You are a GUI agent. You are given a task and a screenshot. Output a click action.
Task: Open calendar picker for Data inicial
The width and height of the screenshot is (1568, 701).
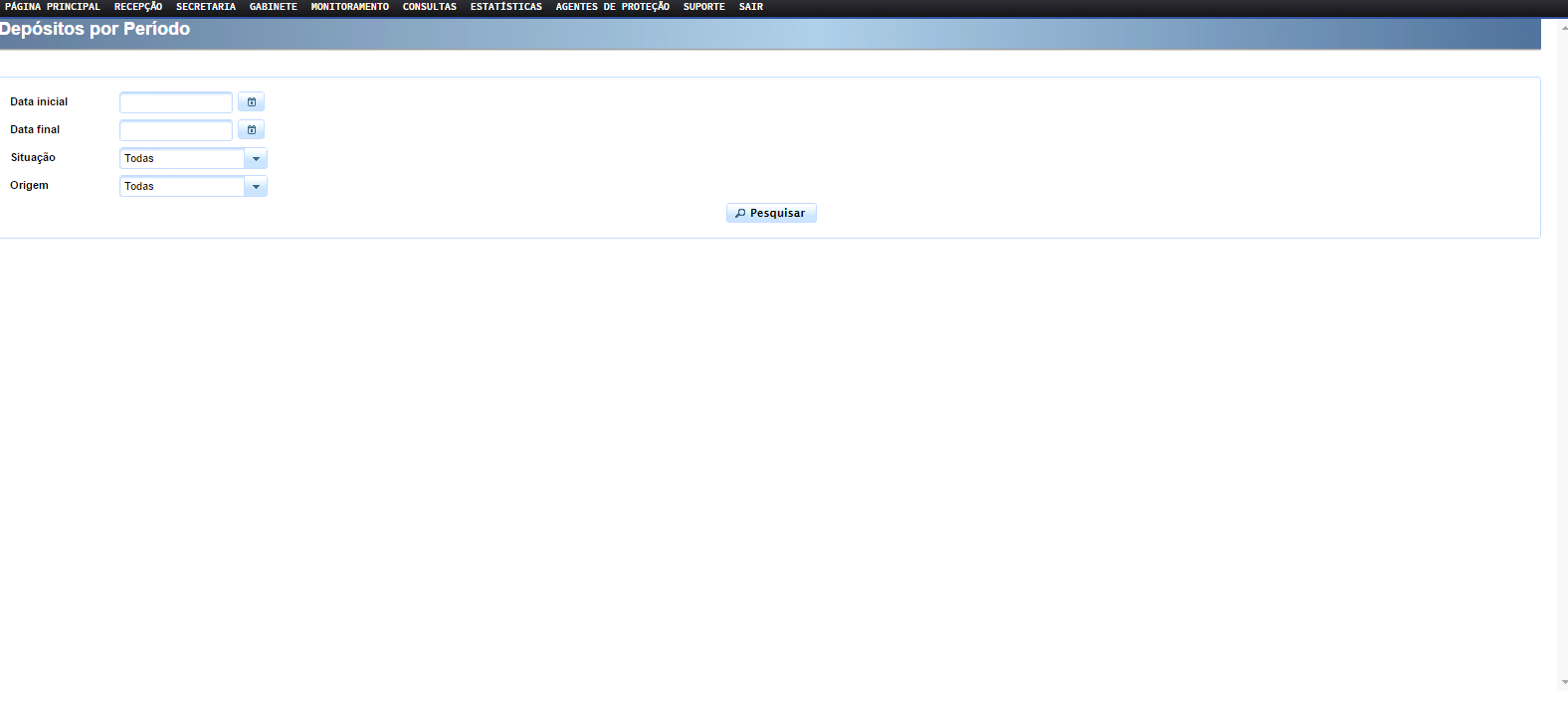tap(251, 102)
